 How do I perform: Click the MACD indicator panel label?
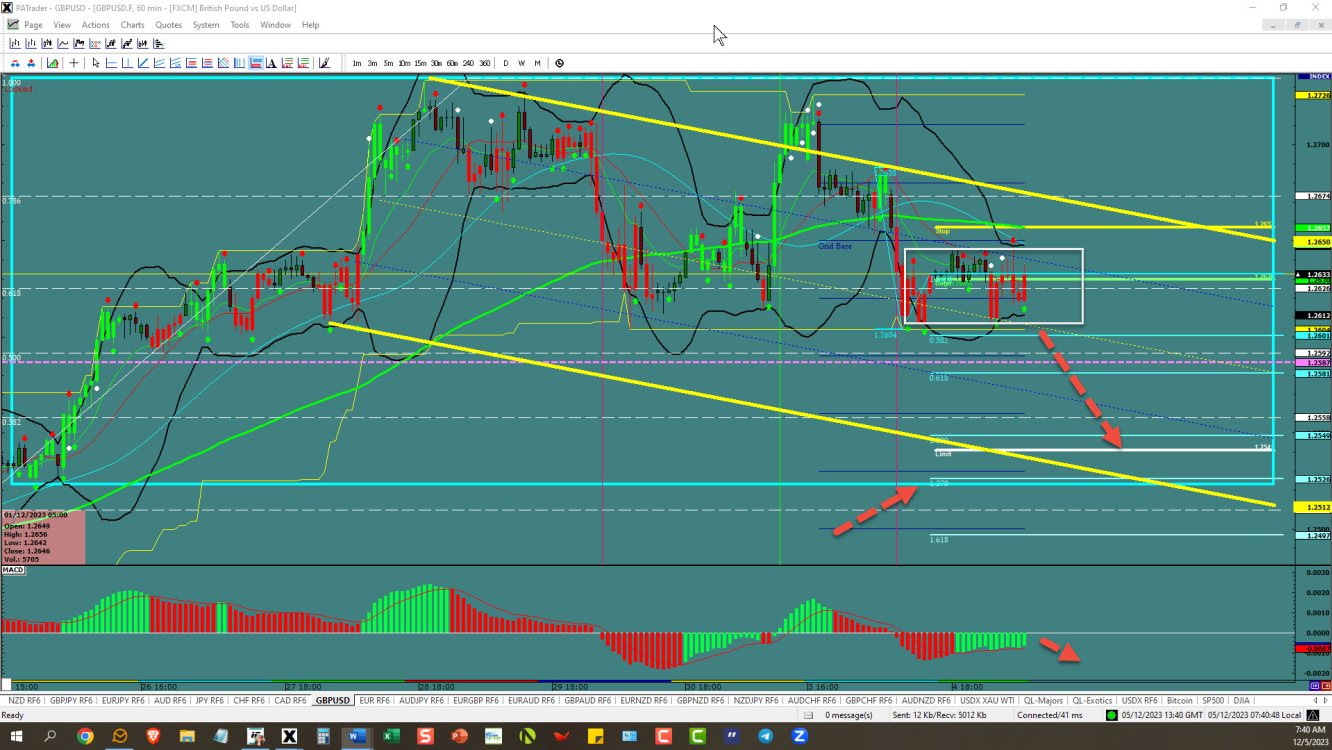coord(13,569)
